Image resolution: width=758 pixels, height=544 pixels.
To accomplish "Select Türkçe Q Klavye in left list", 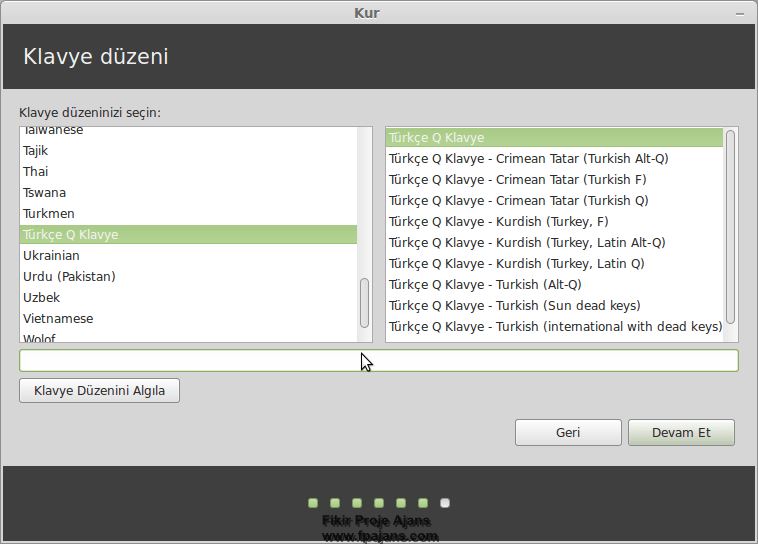I will [189, 235].
